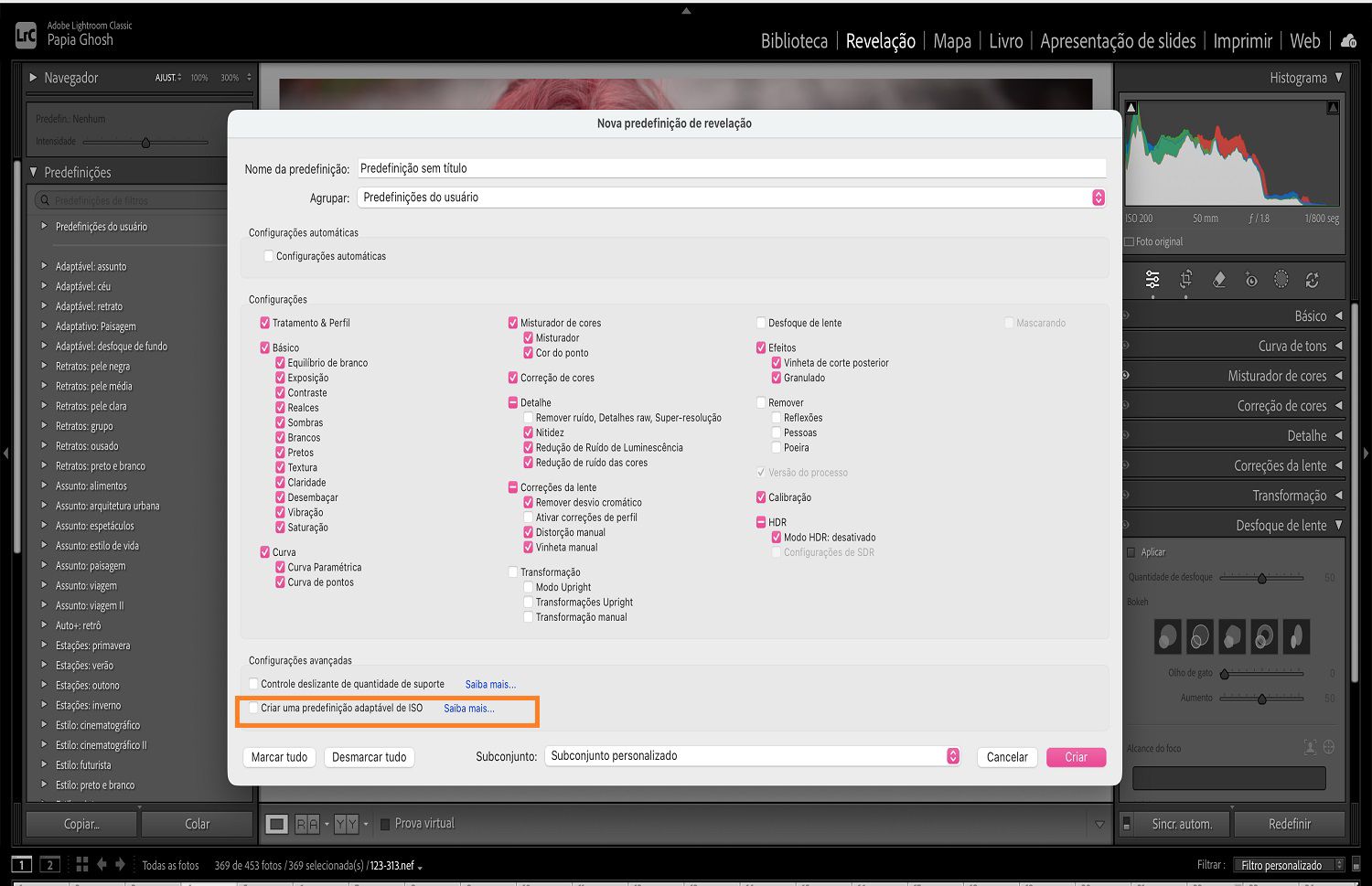
Task: Hide the top module panel with the arrow
Action: pos(686,10)
